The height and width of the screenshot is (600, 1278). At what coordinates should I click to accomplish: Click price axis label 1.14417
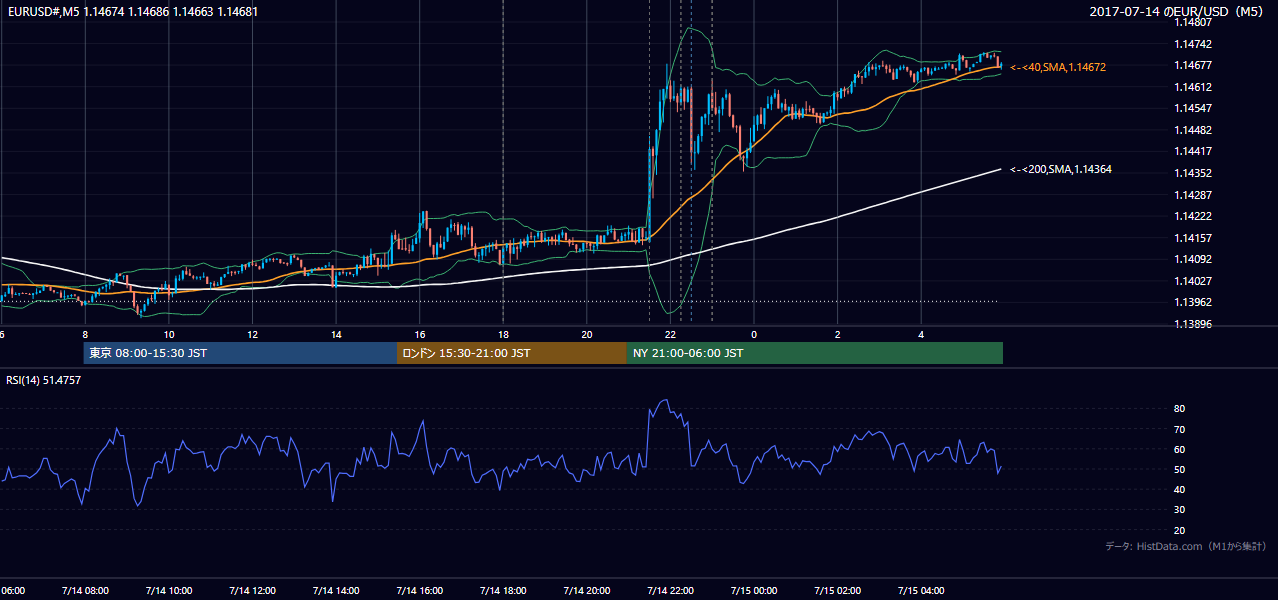[x=1192, y=151]
